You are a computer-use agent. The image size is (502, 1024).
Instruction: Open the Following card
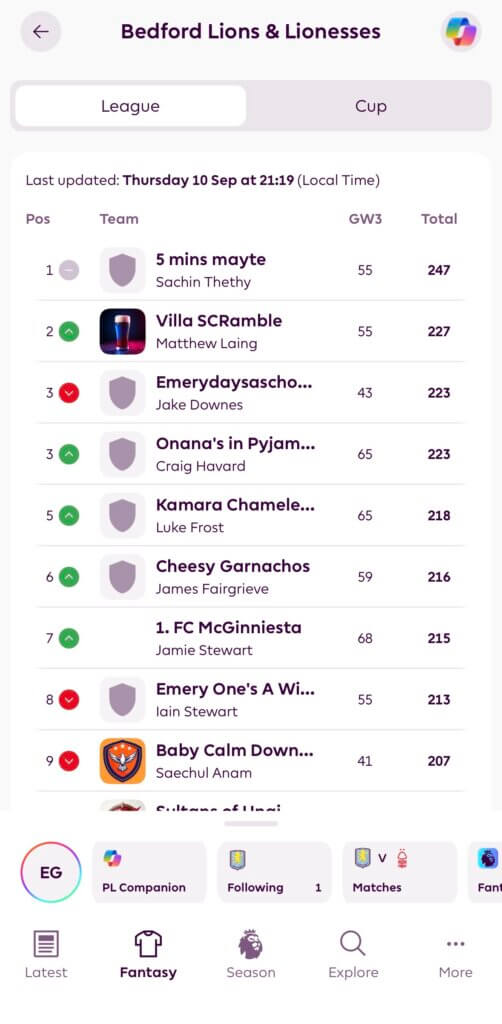(274, 872)
